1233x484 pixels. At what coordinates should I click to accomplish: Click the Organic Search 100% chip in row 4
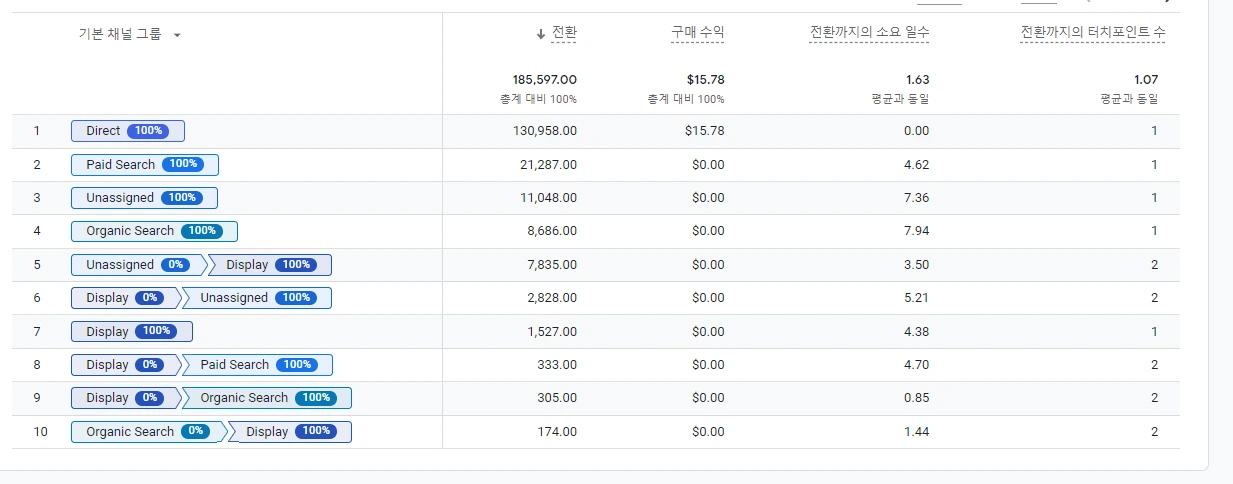154,231
